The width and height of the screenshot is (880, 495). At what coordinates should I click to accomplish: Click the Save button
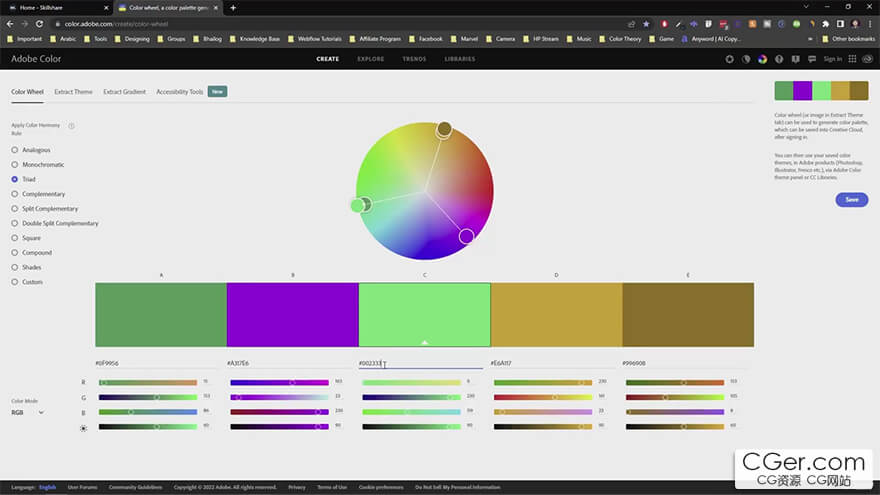point(851,200)
